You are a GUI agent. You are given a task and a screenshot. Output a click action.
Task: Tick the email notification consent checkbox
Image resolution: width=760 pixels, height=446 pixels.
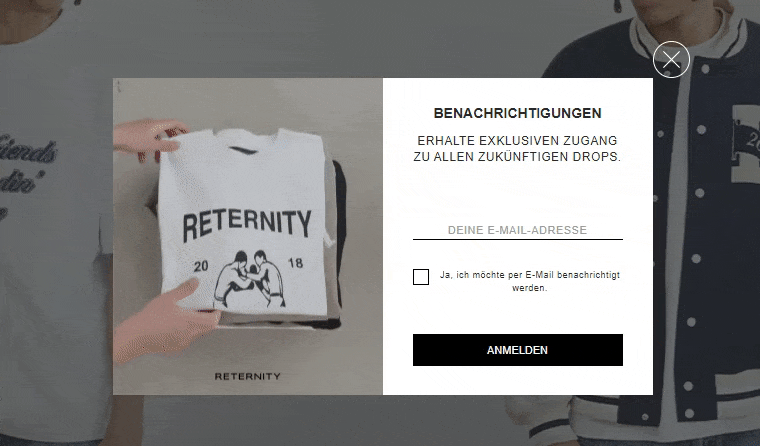coord(421,277)
